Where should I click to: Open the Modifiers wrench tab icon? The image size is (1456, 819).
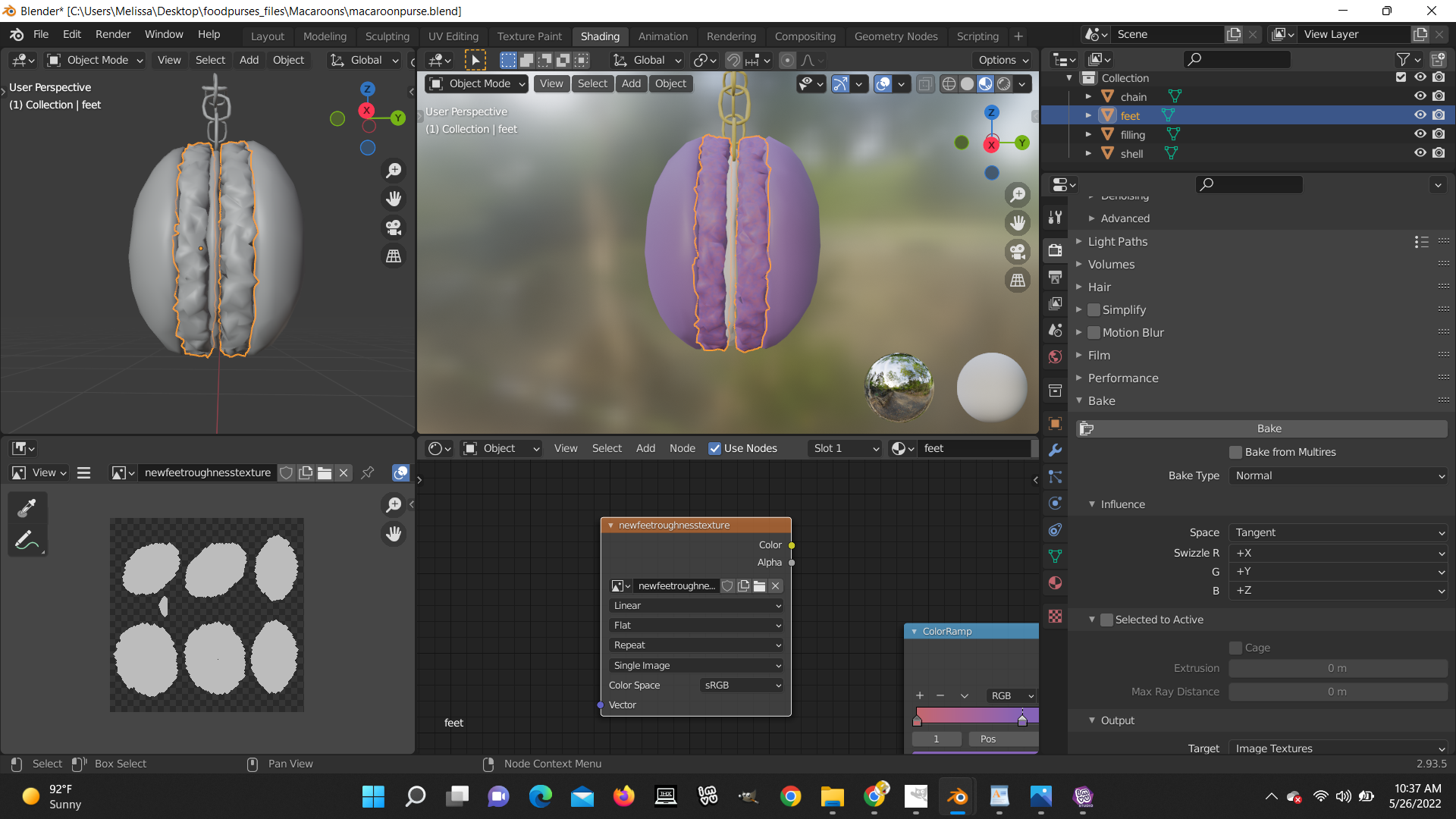(x=1055, y=450)
